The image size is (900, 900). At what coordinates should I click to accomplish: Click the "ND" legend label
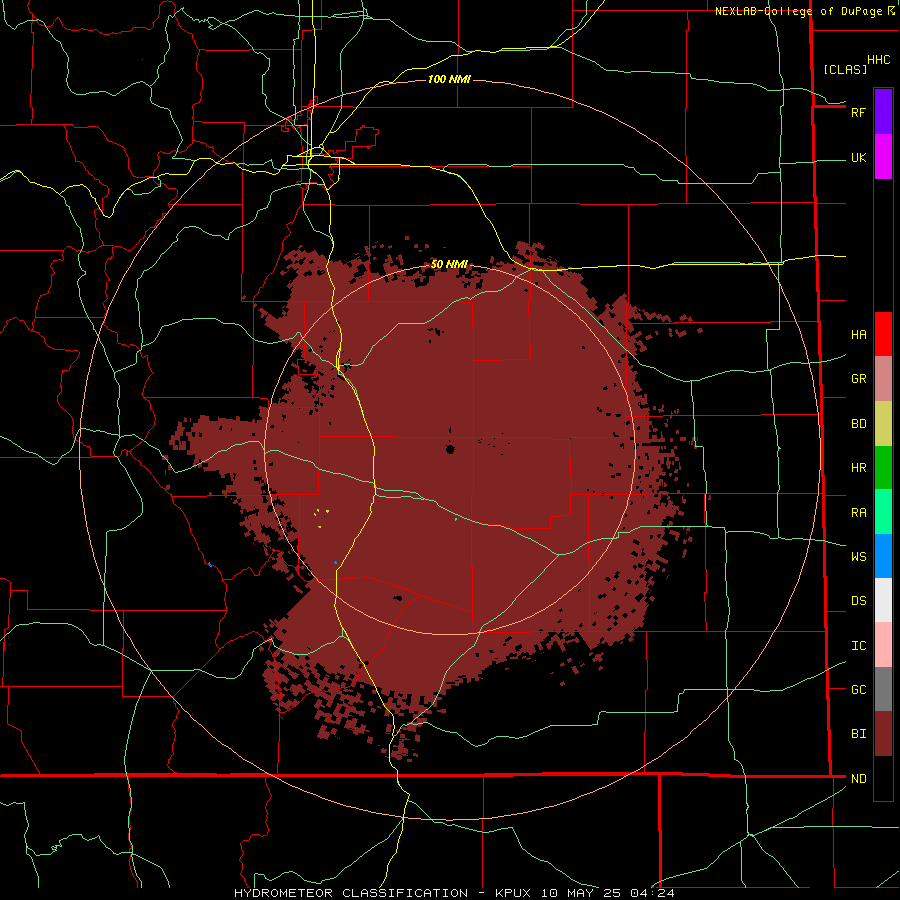click(x=858, y=779)
